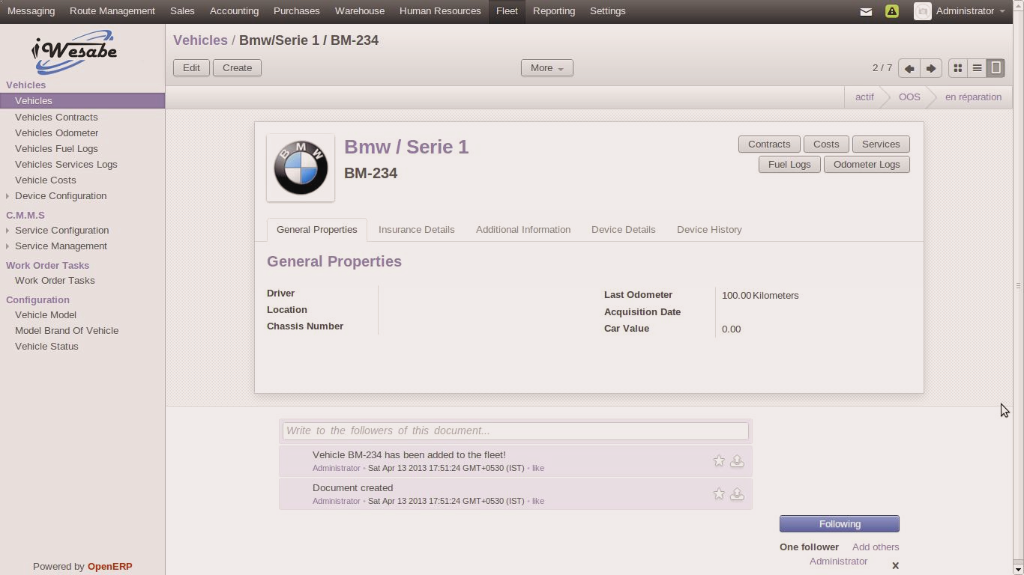
Task: Set vehicle status to 'OOS'
Action: (908, 97)
